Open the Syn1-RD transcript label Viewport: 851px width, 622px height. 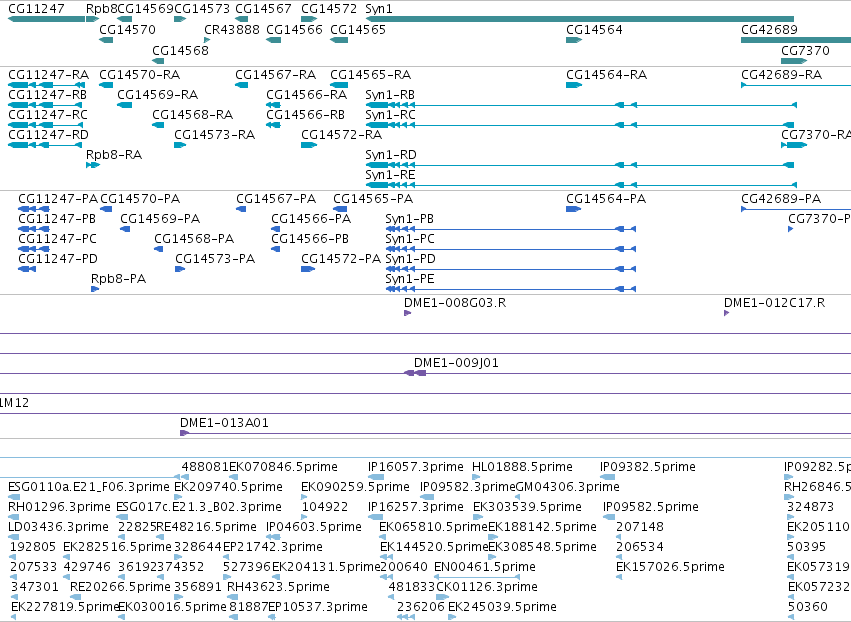391,155
